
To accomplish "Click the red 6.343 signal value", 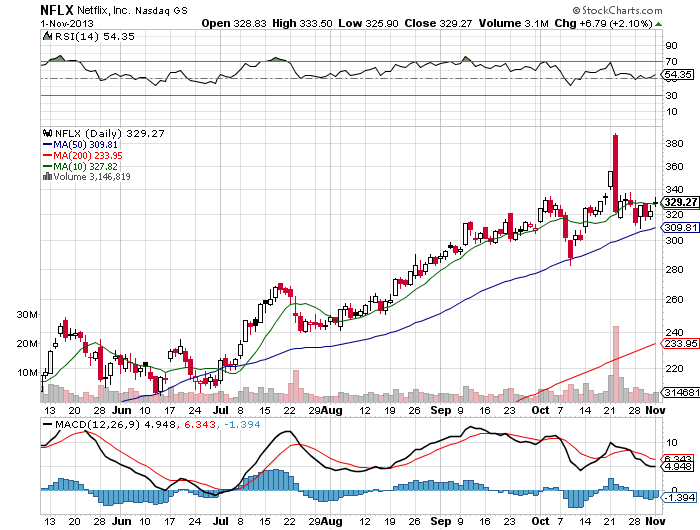I will click(200, 424).
